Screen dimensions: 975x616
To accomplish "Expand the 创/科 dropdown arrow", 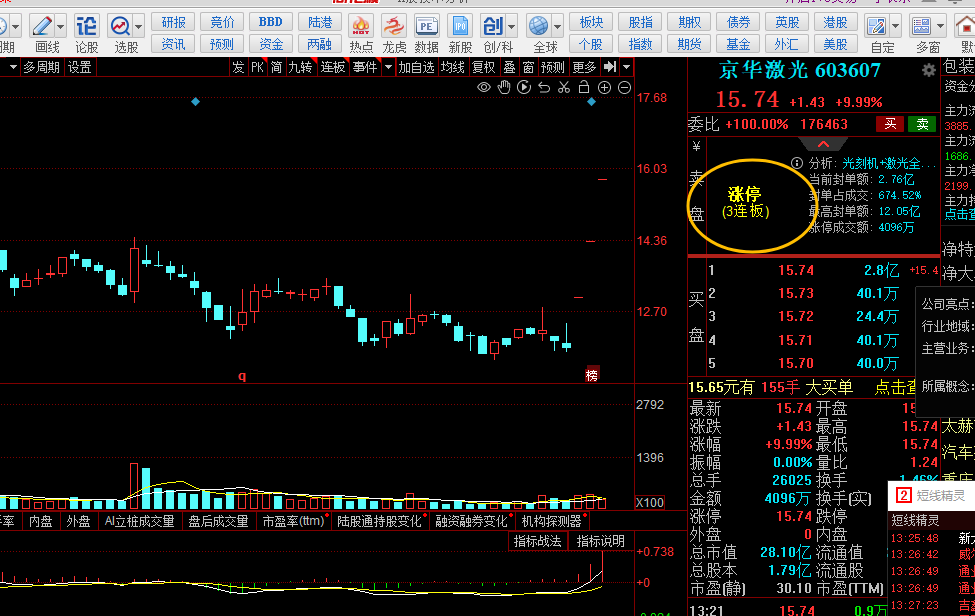I will [511, 27].
